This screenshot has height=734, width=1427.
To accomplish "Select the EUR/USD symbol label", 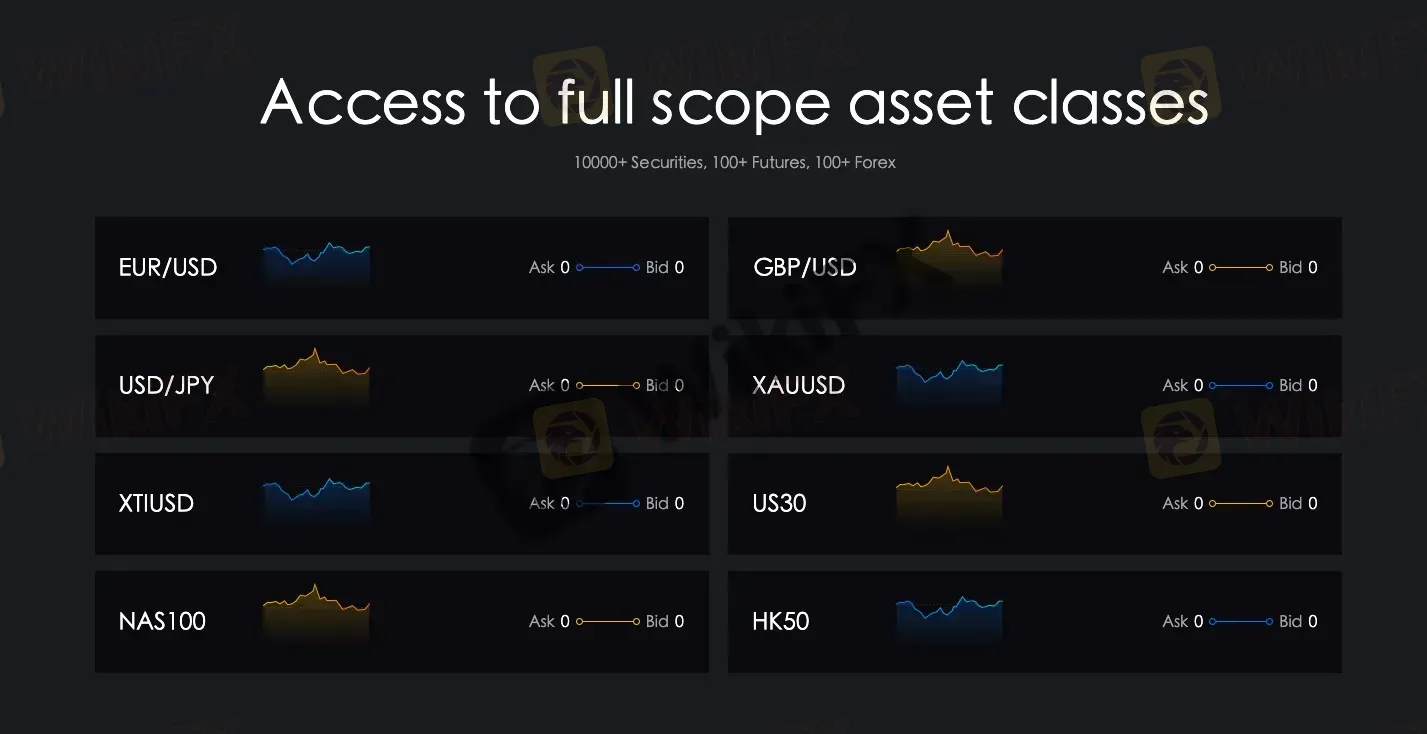I will pyautogui.click(x=168, y=268).
